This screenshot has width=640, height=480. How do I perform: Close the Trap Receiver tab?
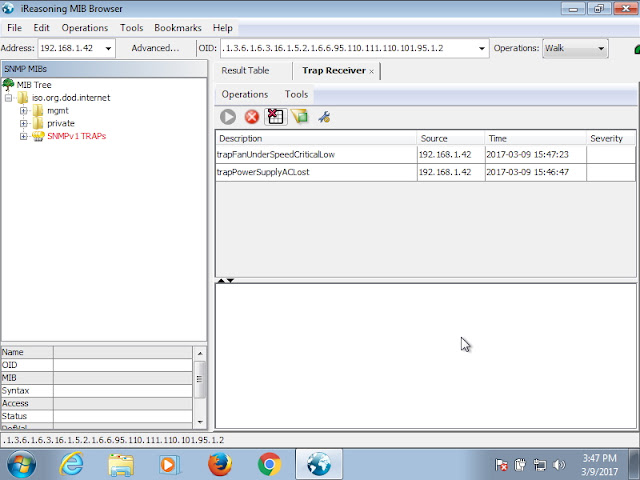click(x=371, y=71)
